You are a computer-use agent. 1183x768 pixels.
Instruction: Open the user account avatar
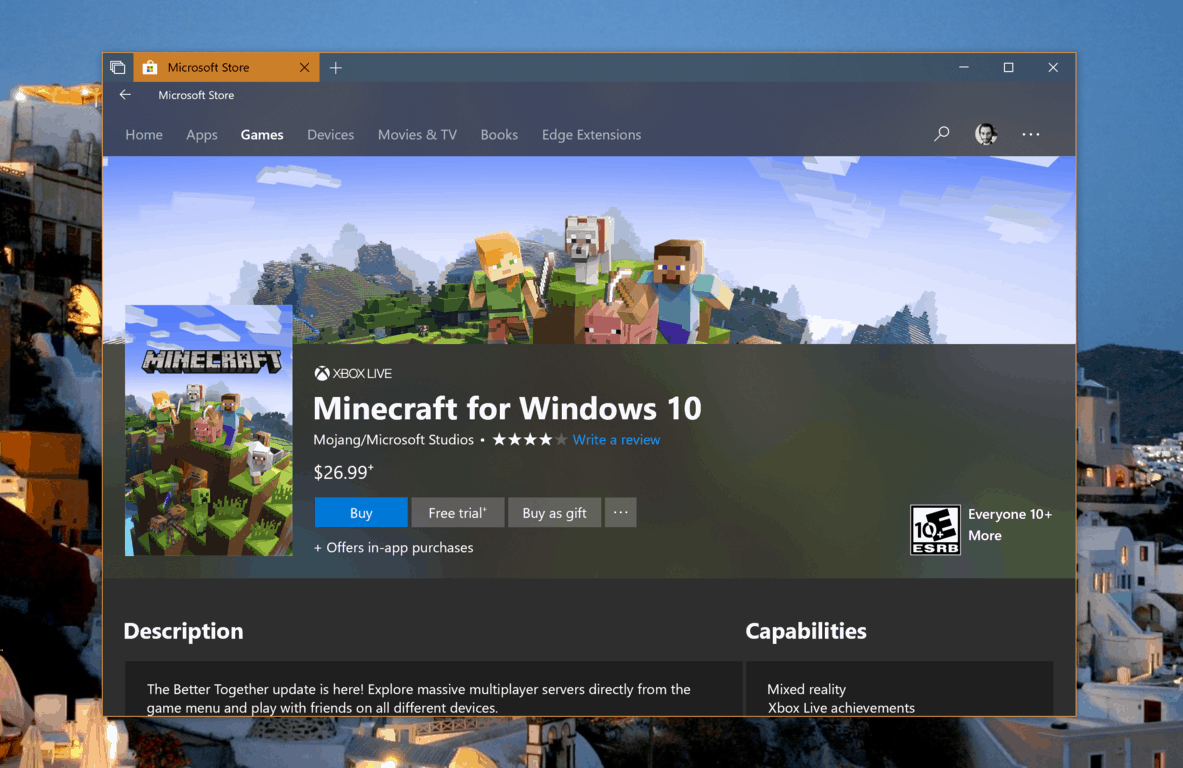tap(986, 134)
